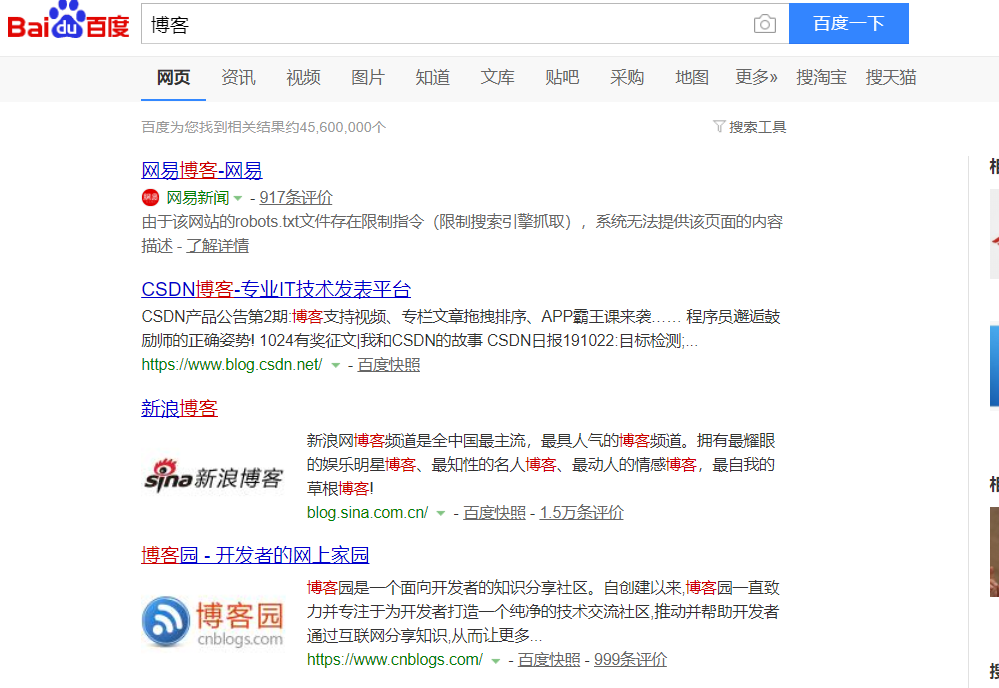
Task: Click the https://www.blog.csdn.net/ URL
Action: (x=232, y=364)
